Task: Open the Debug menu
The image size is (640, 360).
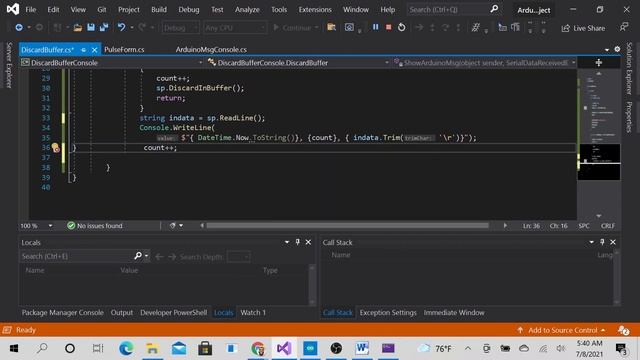Action: coord(189,9)
